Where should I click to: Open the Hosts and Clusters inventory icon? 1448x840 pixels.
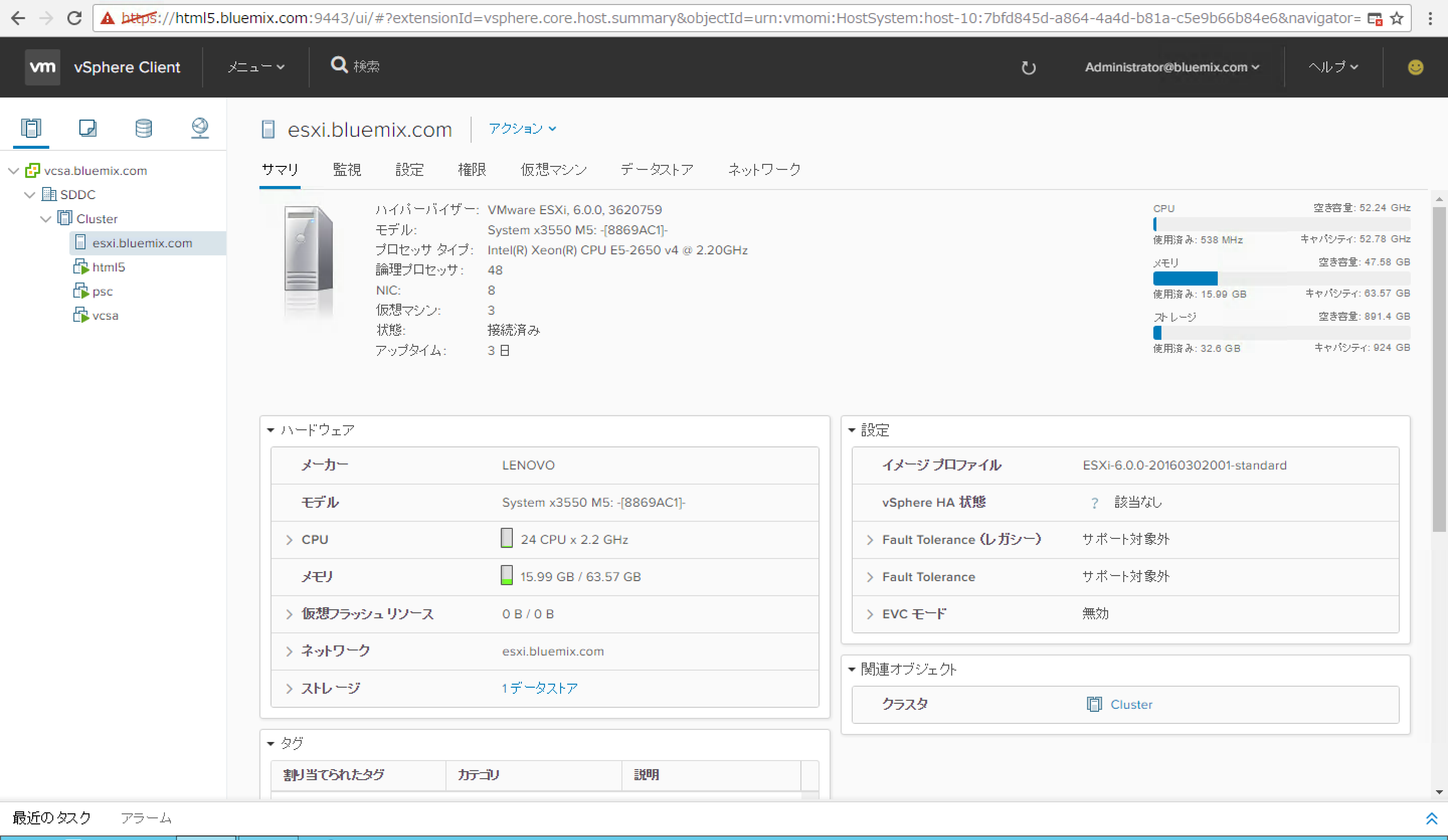(x=31, y=128)
